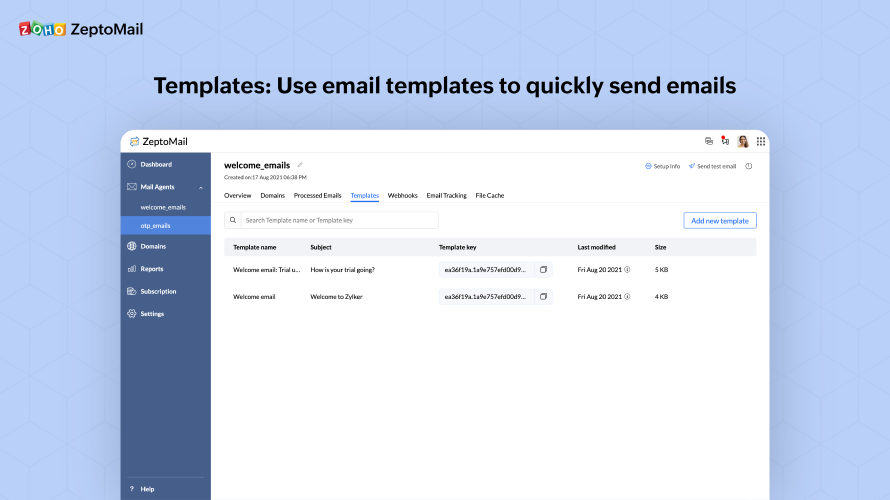Click the ZeptoMail app logo in header

click(158, 141)
